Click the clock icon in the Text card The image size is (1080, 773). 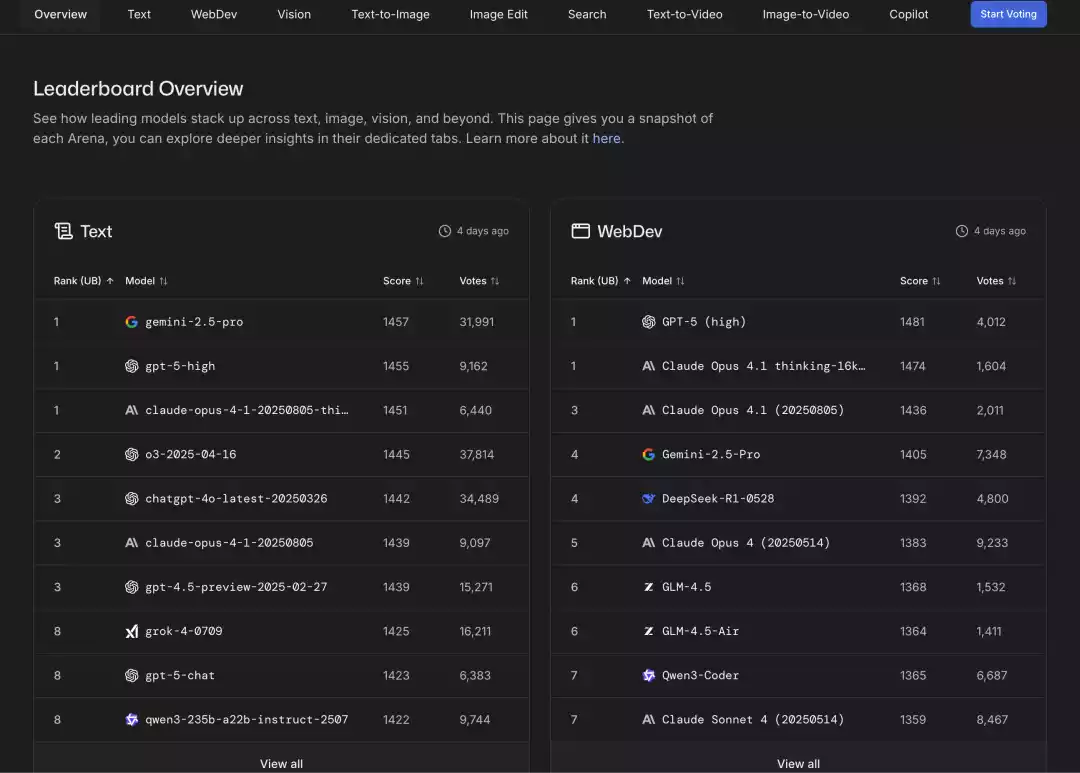point(445,231)
